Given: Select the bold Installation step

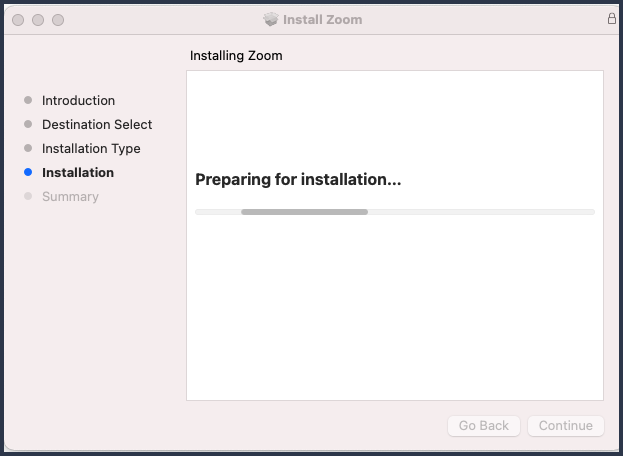Looking at the screenshot, I should point(78,172).
